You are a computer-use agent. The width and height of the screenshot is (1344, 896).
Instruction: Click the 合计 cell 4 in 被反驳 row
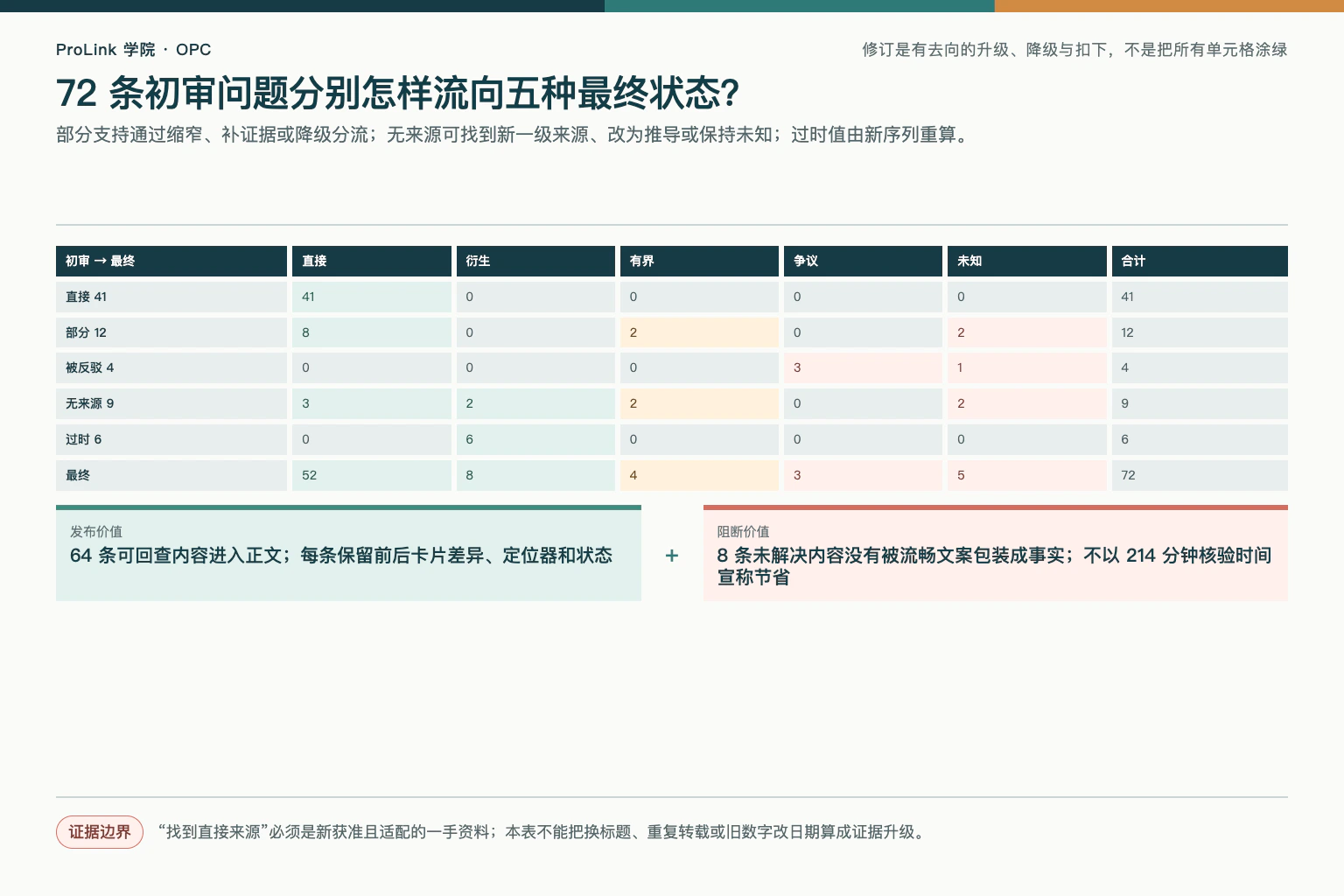[1200, 367]
